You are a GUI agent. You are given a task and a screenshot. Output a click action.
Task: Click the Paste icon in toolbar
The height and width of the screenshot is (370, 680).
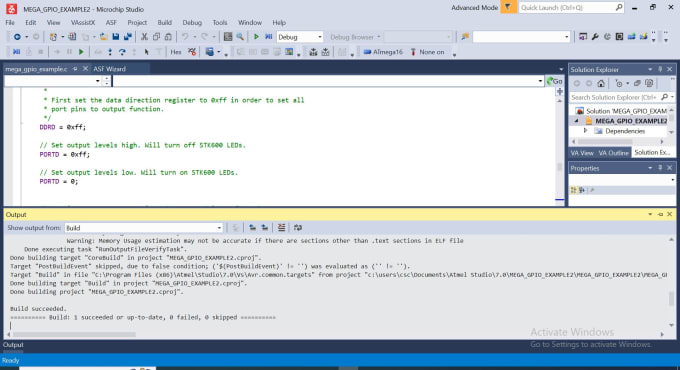169,37
